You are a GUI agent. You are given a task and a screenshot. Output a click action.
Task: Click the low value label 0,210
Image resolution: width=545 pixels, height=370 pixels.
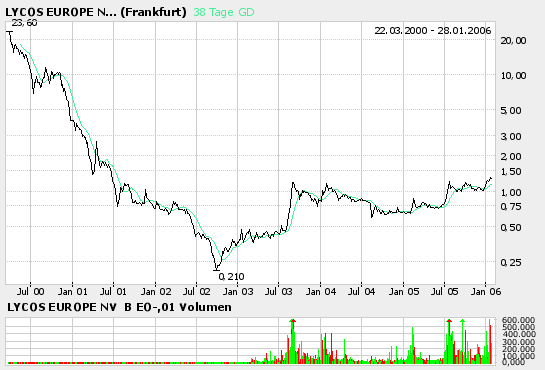pos(231,277)
